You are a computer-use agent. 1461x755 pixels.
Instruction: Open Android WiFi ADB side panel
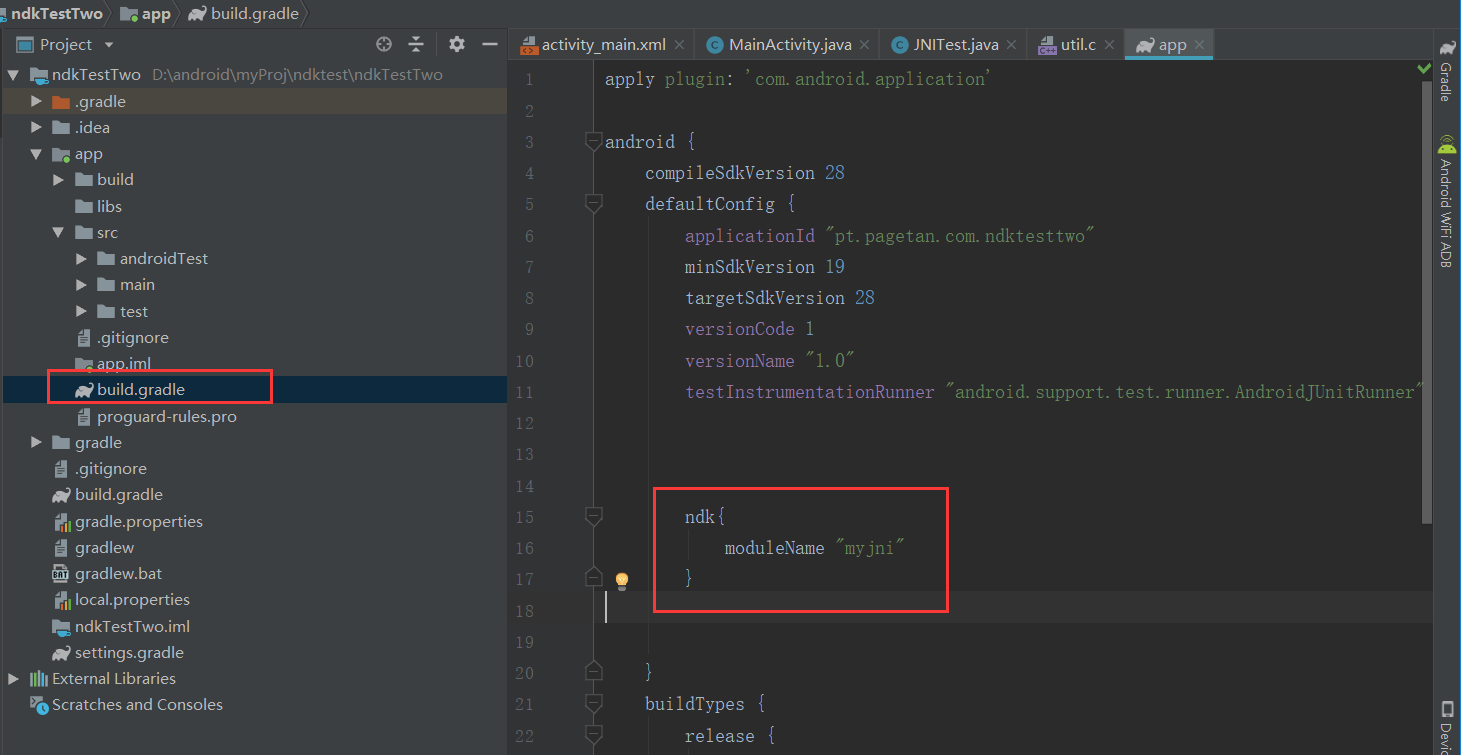click(1447, 200)
